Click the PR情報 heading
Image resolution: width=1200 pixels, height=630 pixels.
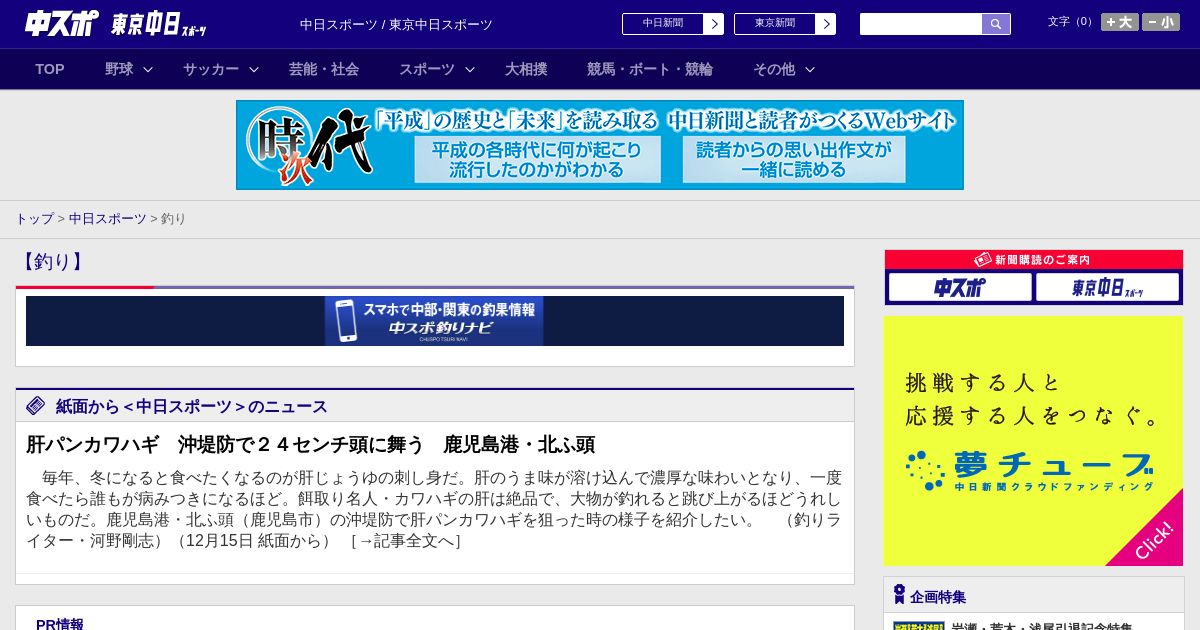click(60, 623)
